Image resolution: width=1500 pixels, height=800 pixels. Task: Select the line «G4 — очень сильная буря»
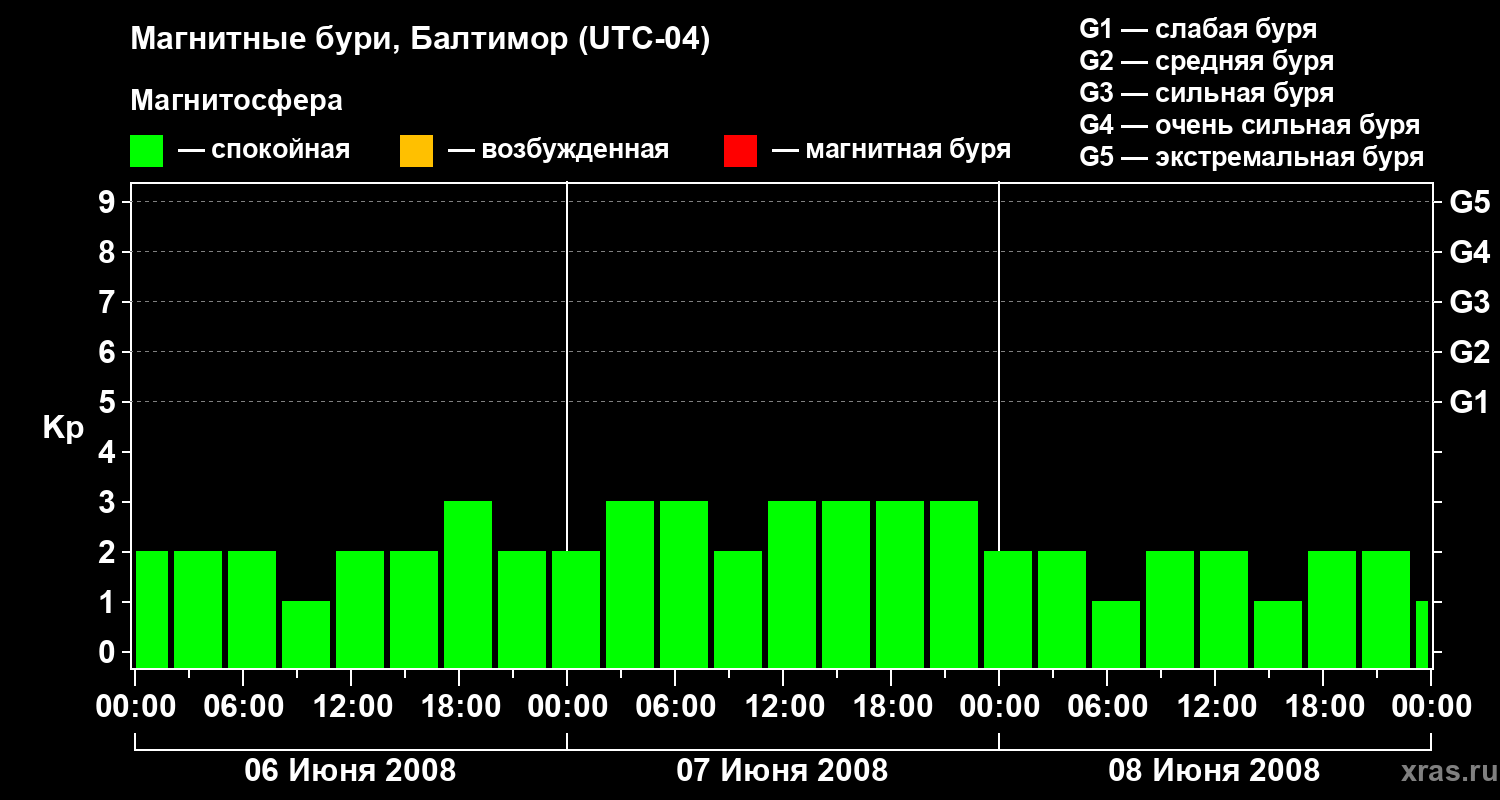pyautogui.click(x=1250, y=125)
